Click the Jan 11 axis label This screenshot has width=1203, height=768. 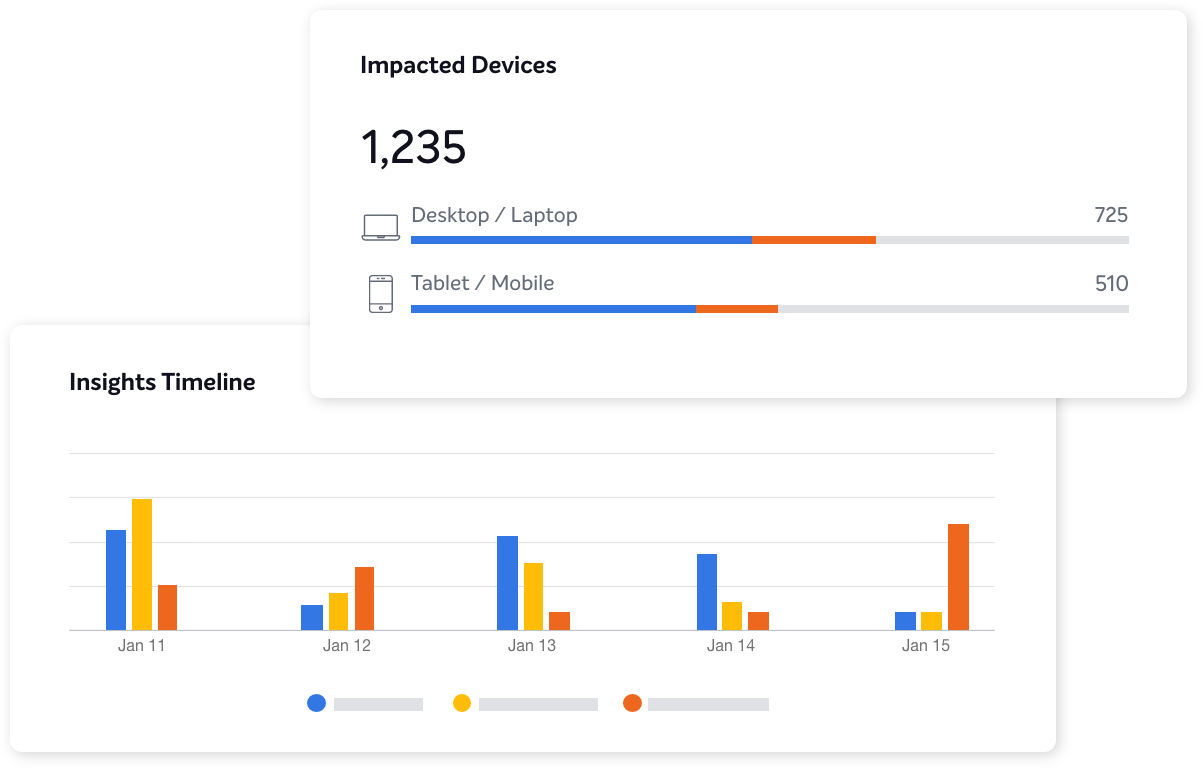click(x=142, y=646)
